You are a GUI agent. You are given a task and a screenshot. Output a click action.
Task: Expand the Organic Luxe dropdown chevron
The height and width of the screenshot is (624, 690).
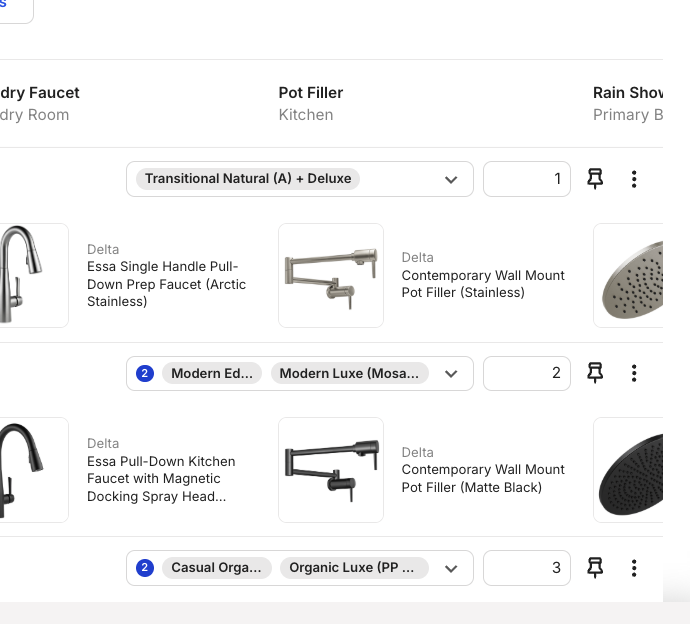[x=451, y=569]
